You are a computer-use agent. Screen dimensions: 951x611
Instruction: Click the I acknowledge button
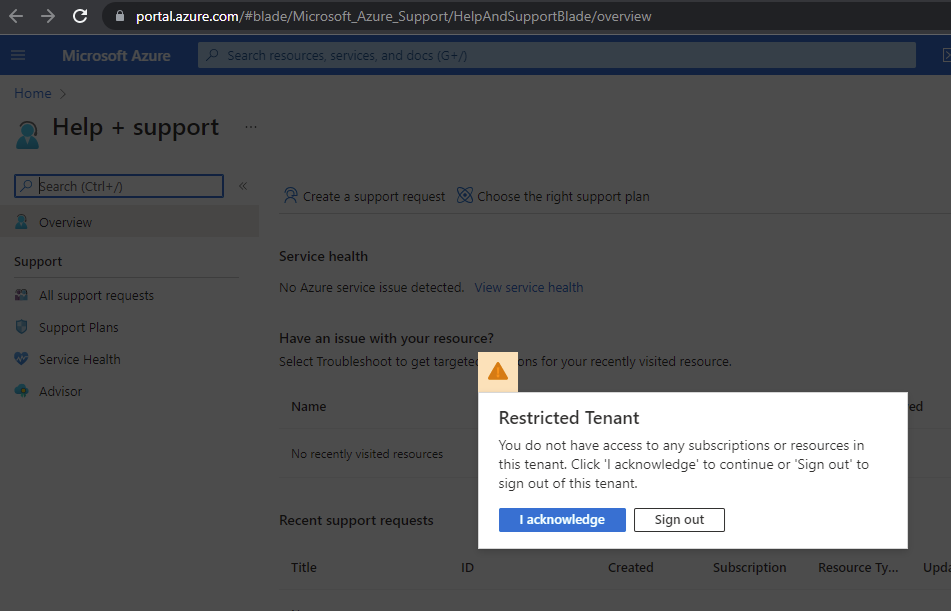click(562, 519)
